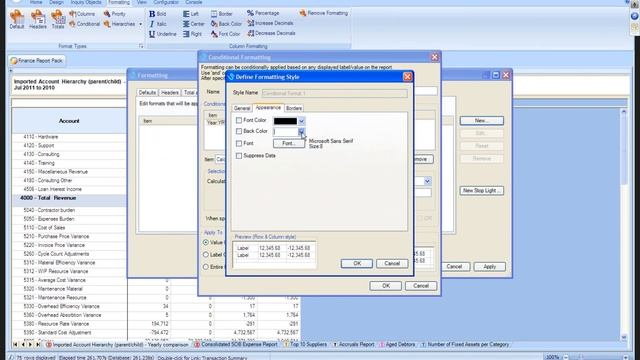Switch to the Borders tab

click(294, 108)
